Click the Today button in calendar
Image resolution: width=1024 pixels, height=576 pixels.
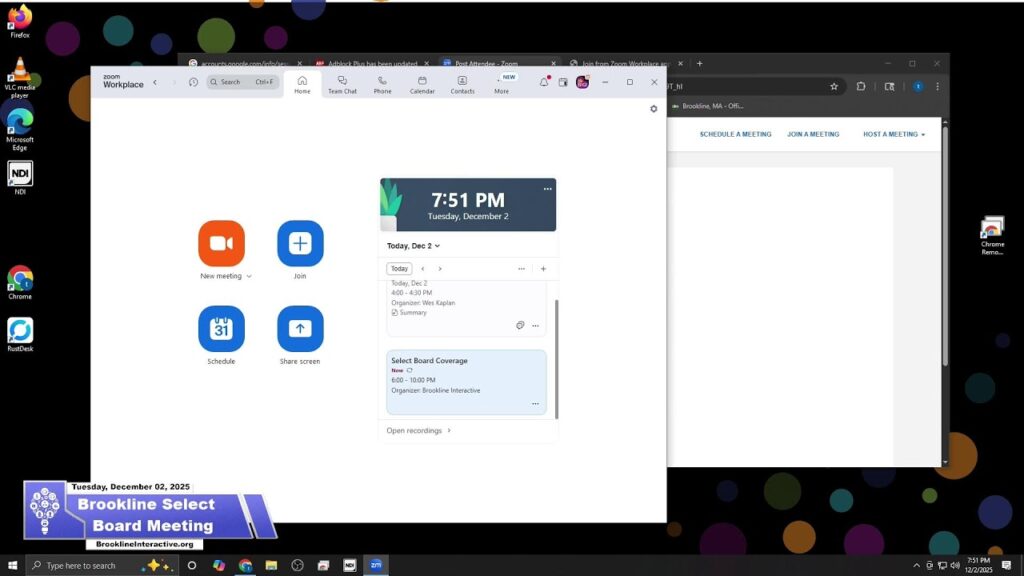[x=399, y=269]
